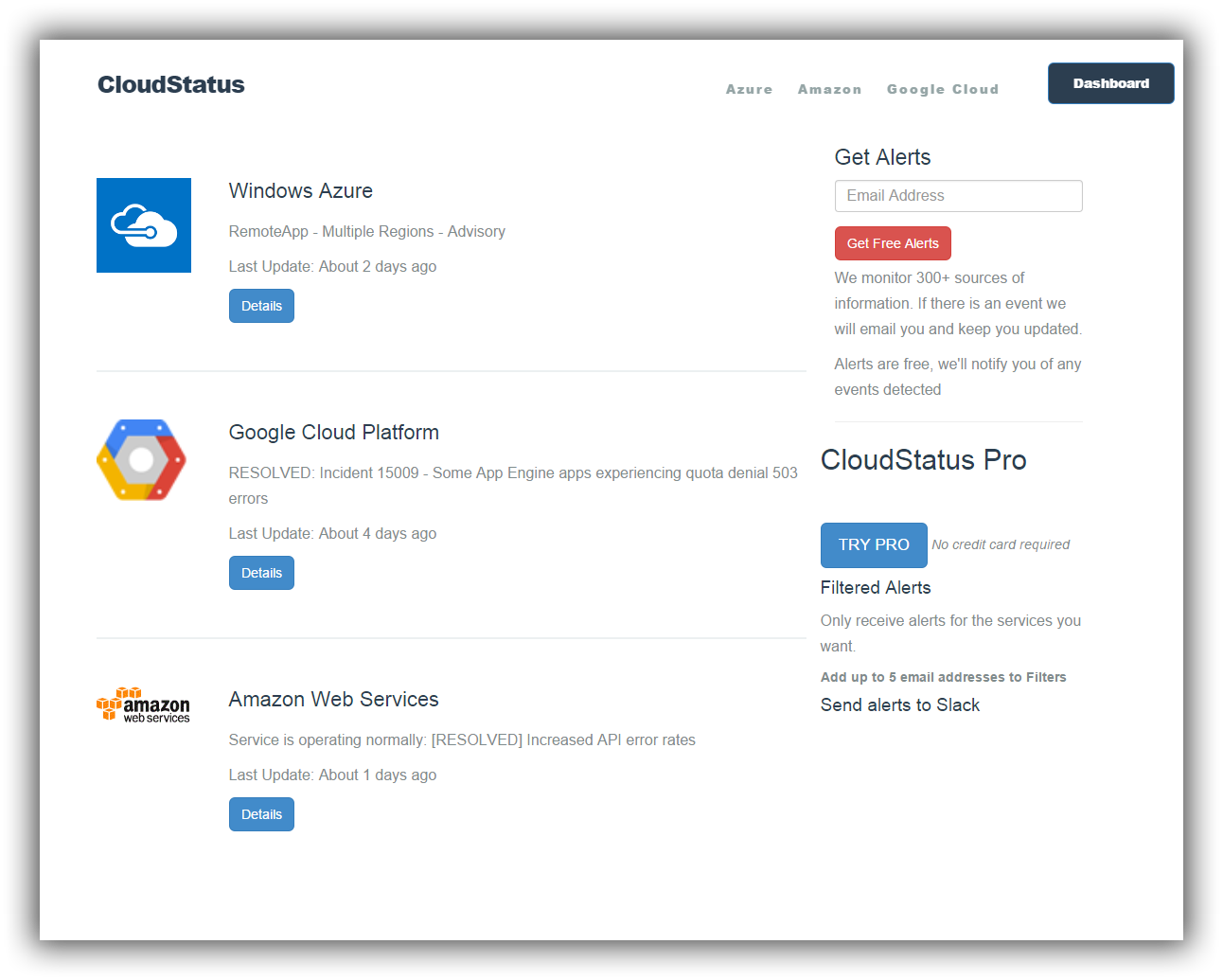Open the Google Cloud nav item
1223x980 pixels.
(x=942, y=89)
